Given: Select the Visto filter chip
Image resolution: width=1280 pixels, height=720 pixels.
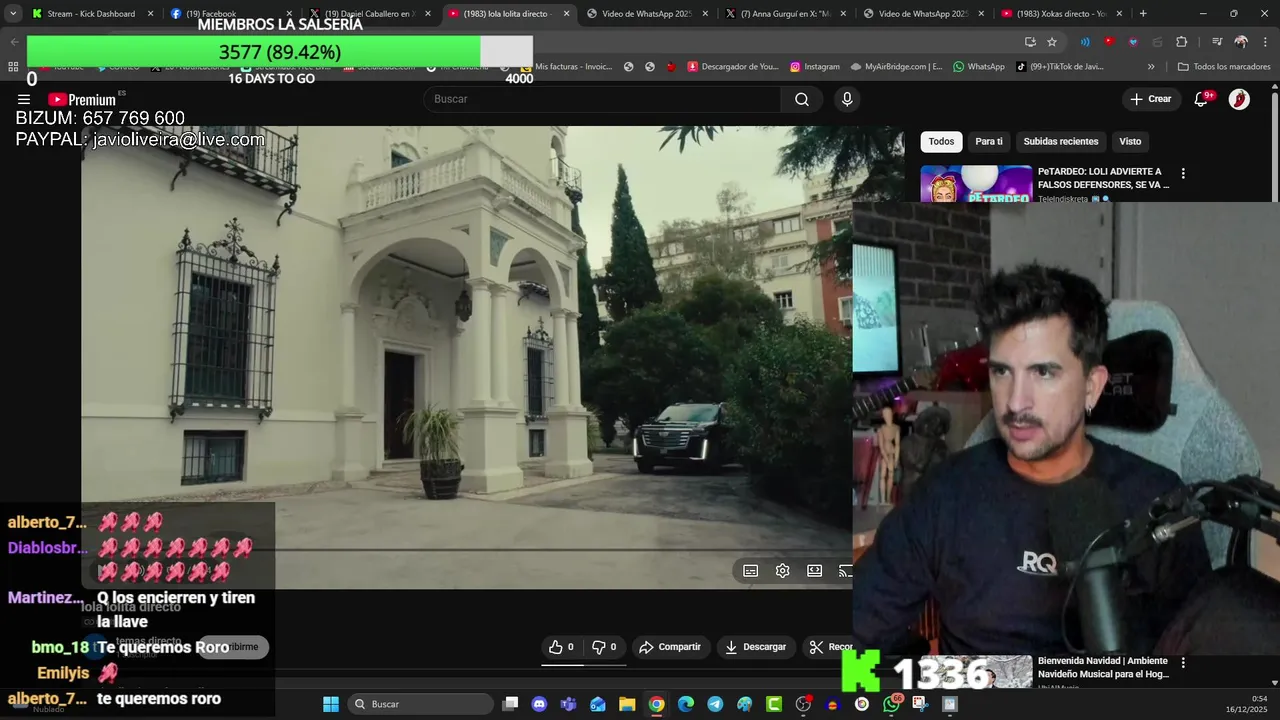Looking at the screenshot, I should pos(1130,141).
